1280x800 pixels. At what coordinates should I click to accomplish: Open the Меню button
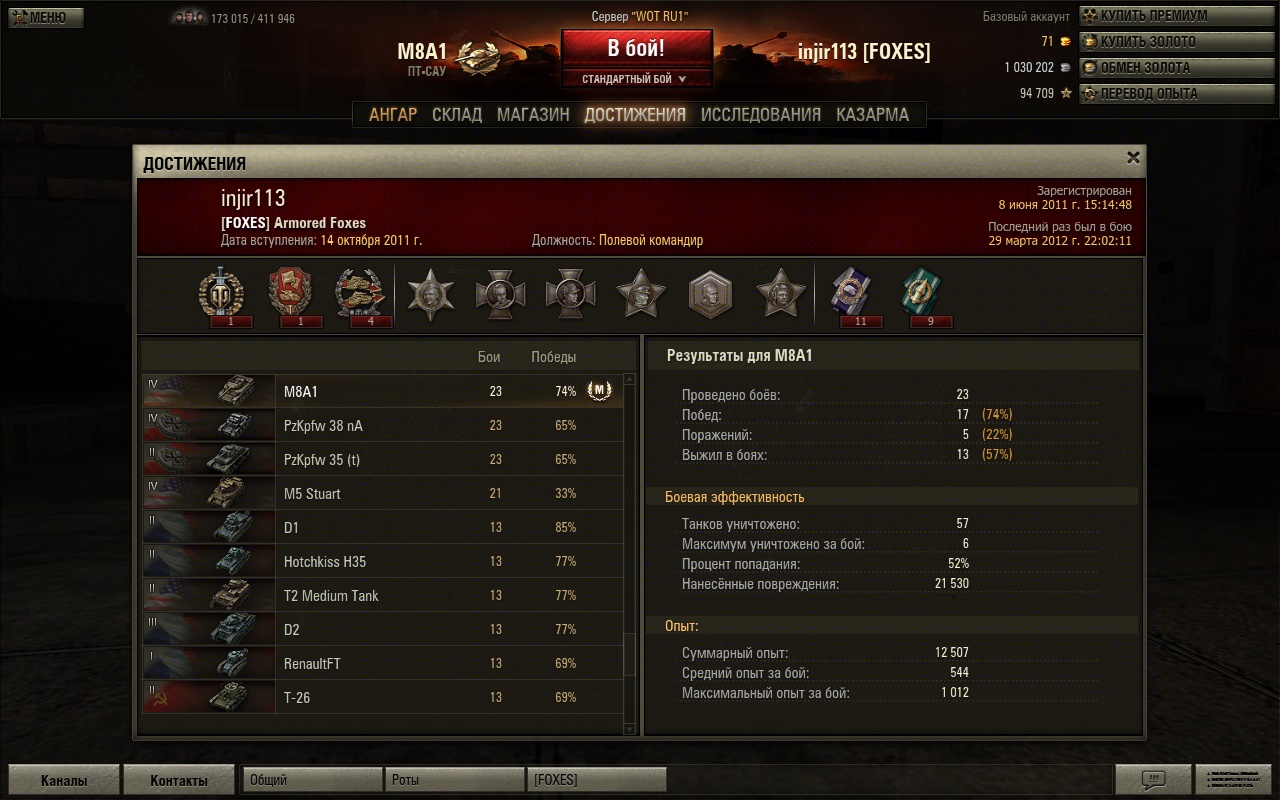point(45,17)
